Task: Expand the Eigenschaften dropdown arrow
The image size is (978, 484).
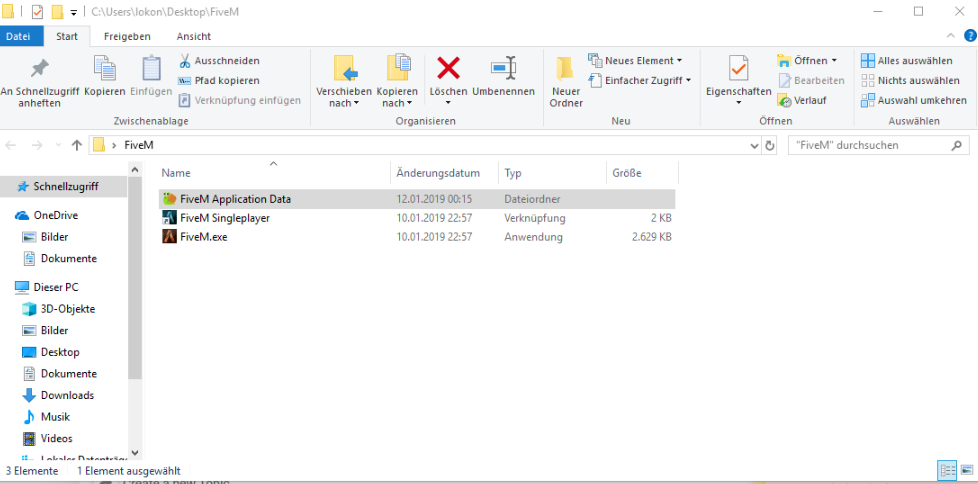Action: coord(738,103)
